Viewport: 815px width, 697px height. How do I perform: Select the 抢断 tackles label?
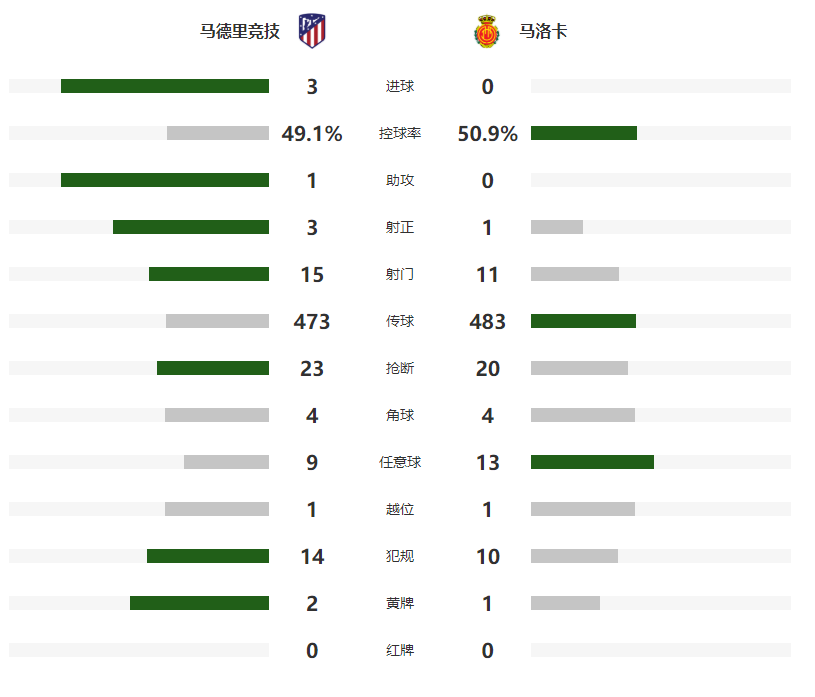(x=400, y=368)
